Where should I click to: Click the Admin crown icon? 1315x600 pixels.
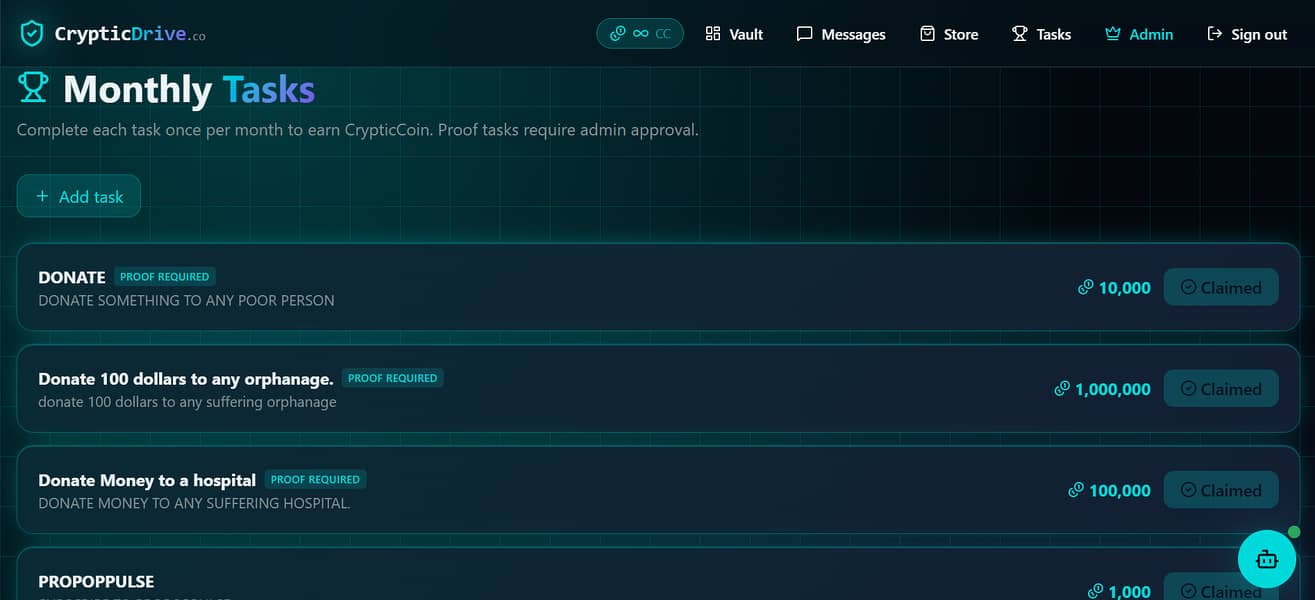coord(1112,34)
